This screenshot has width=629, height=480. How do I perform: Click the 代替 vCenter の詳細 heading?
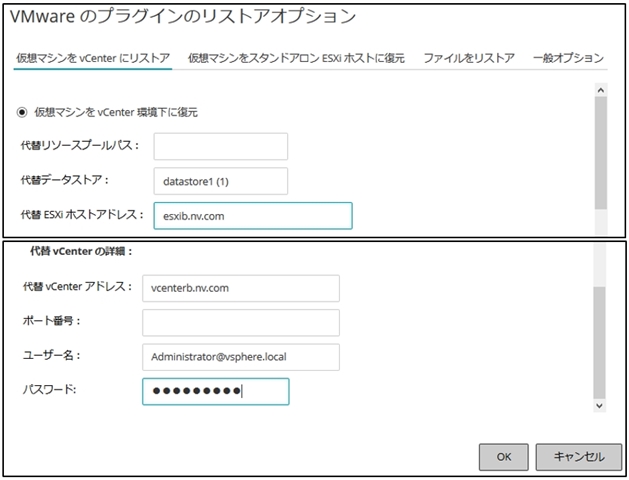(x=81, y=251)
